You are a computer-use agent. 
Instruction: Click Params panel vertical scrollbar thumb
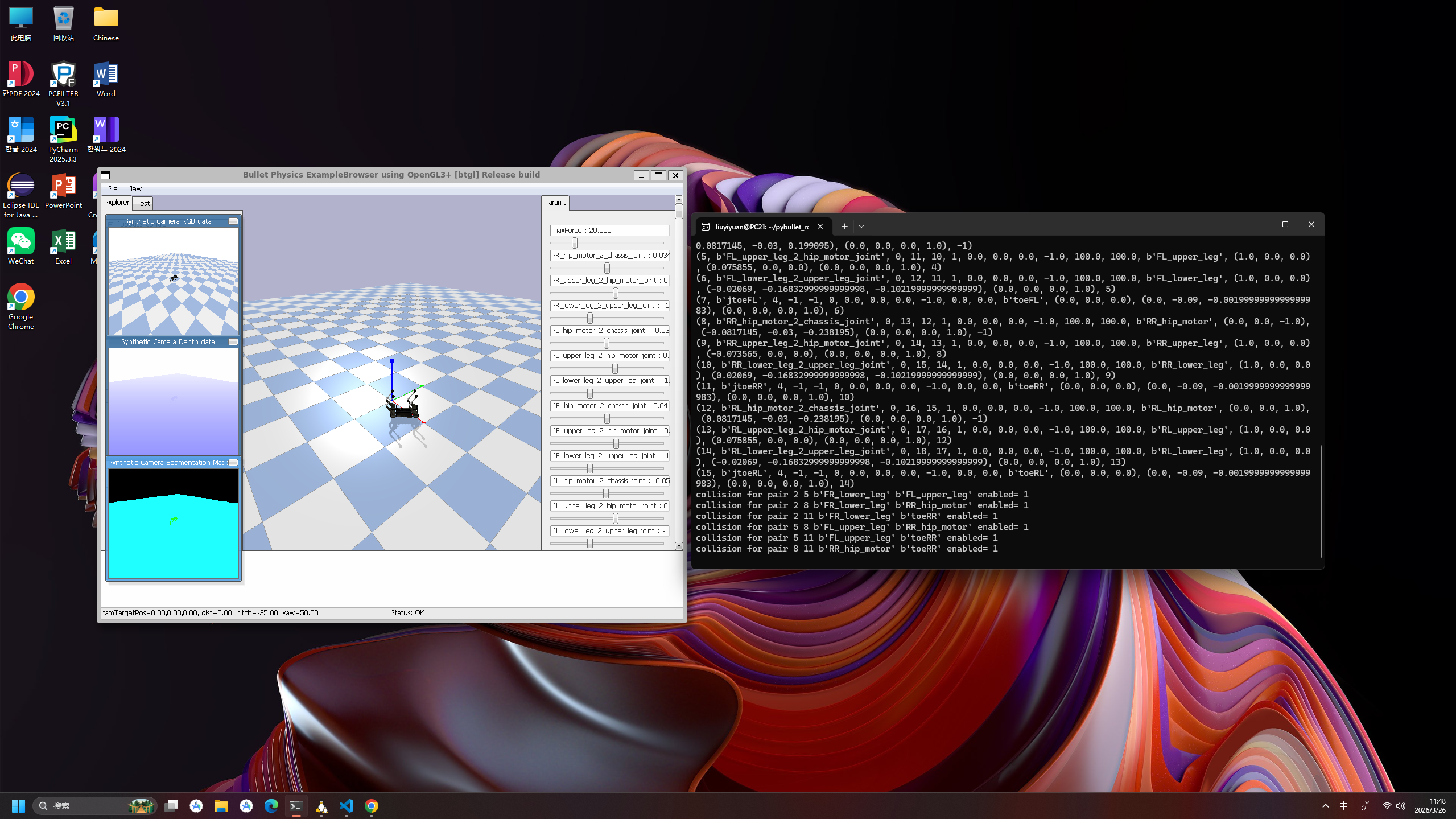click(679, 212)
